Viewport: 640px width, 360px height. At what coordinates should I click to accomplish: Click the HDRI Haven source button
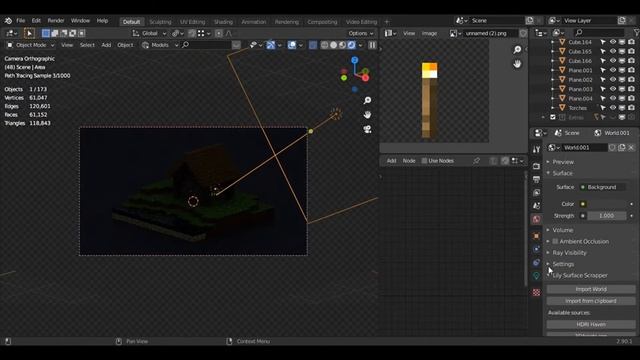tap(591, 324)
